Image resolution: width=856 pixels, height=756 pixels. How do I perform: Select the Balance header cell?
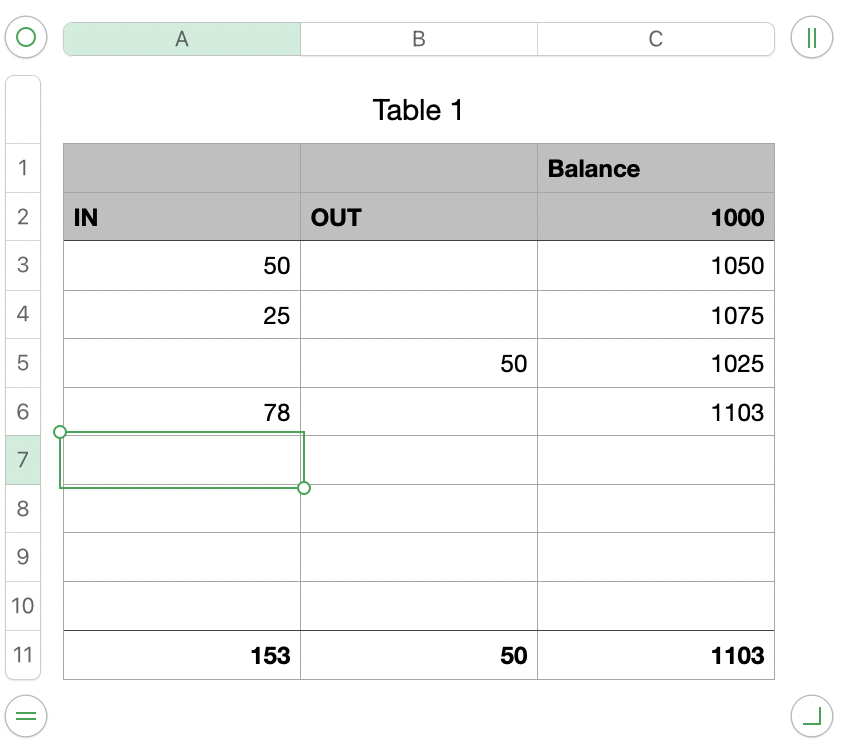656,168
